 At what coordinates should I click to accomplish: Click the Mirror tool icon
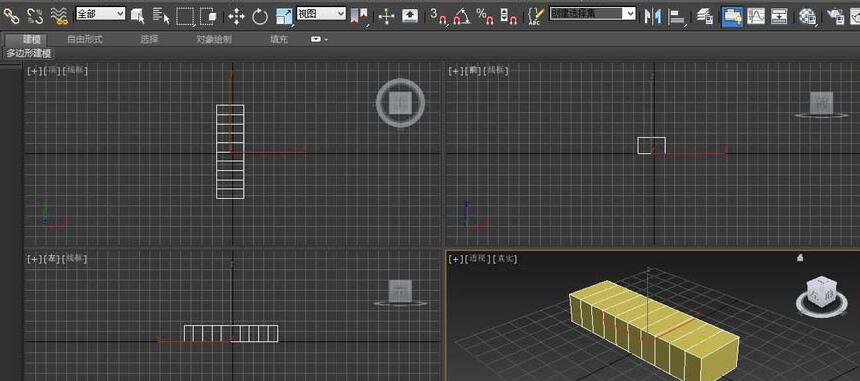652,17
